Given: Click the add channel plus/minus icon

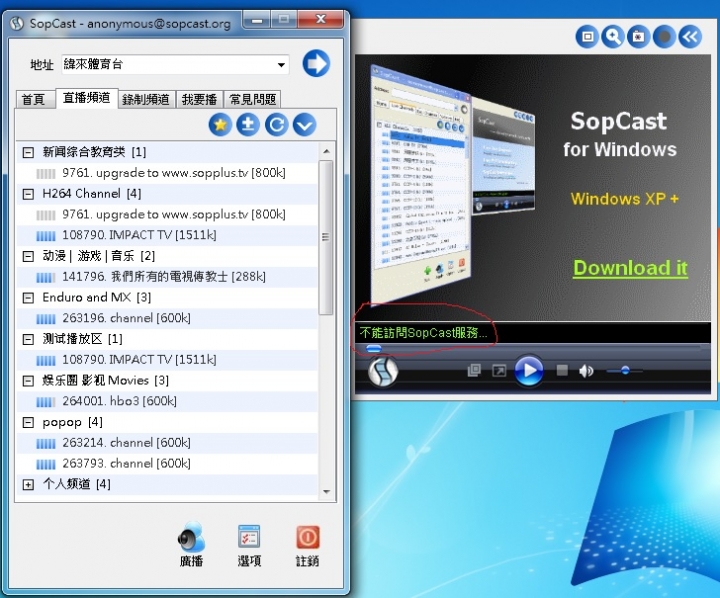Looking at the screenshot, I should click(x=248, y=124).
